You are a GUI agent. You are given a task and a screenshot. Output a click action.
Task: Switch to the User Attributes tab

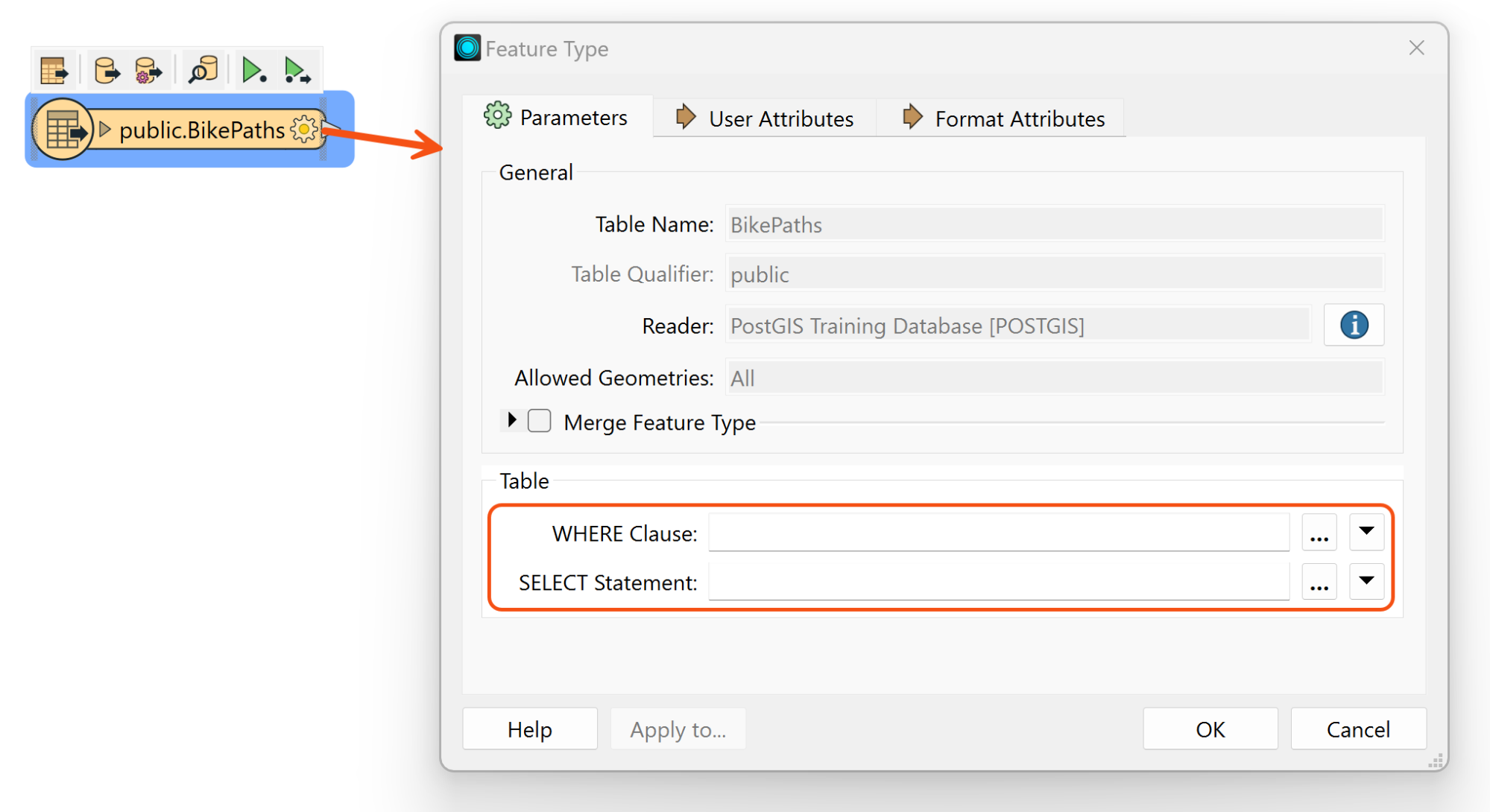pyautogui.click(x=765, y=118)
